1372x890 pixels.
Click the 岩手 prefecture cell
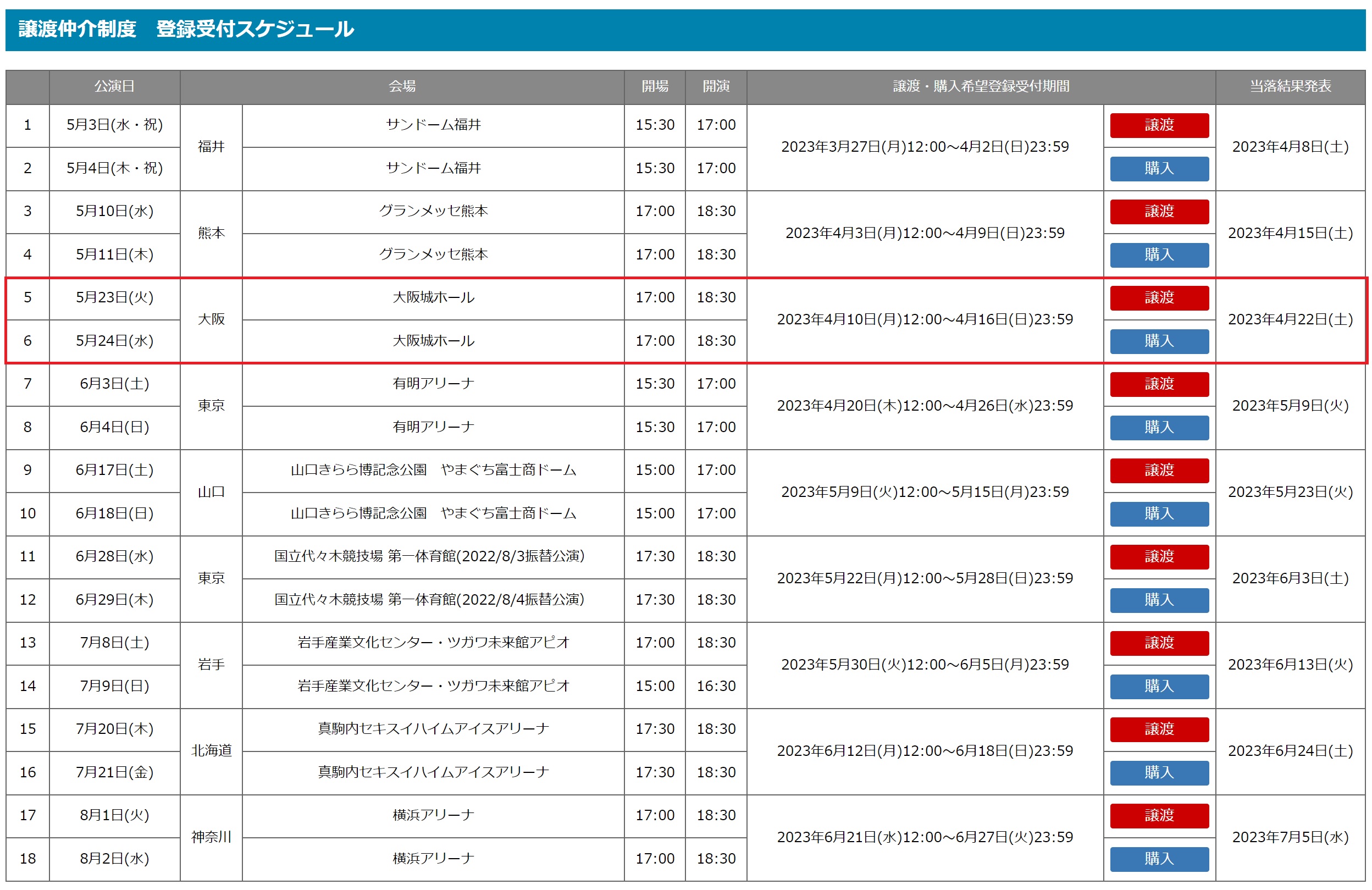click(x=211, y=665)
